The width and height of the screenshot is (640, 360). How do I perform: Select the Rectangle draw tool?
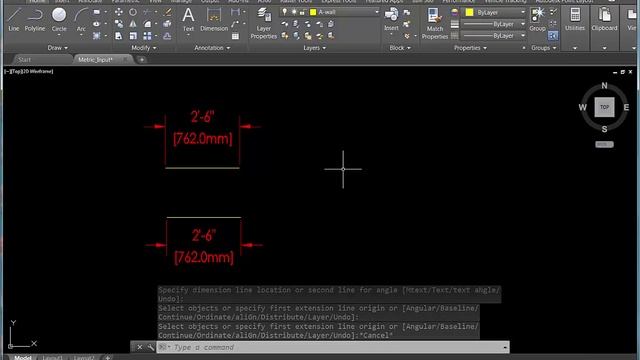coord(97,12)
